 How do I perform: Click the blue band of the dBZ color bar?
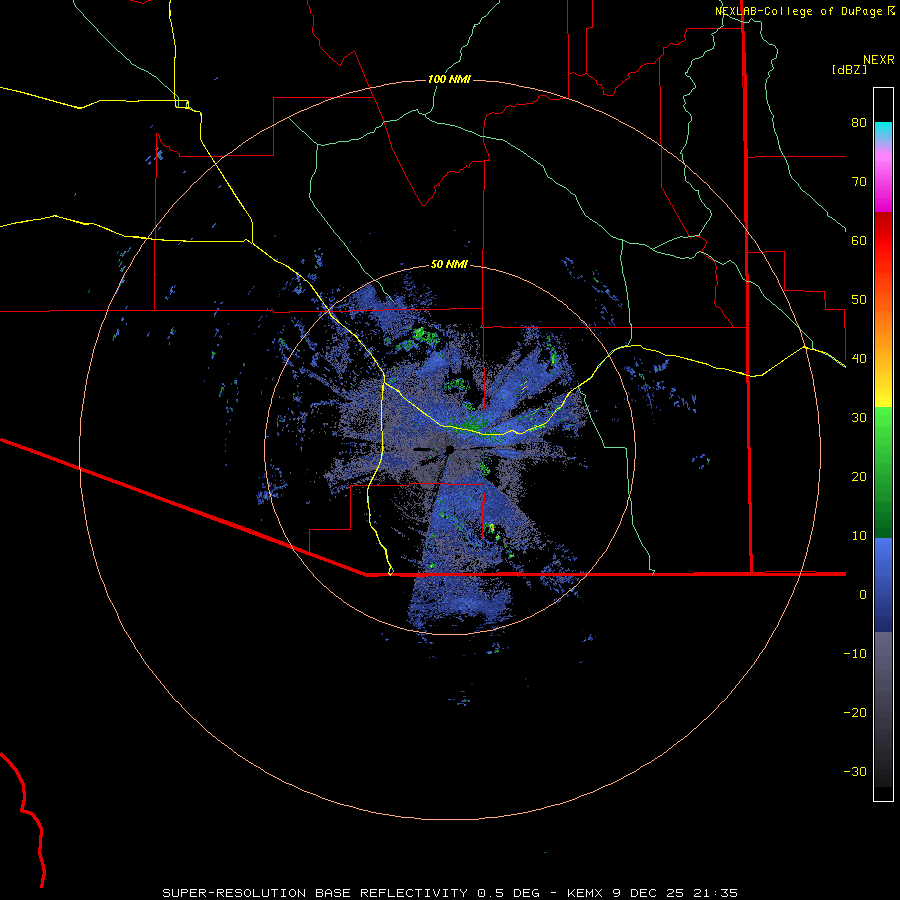tap(883, 585)
